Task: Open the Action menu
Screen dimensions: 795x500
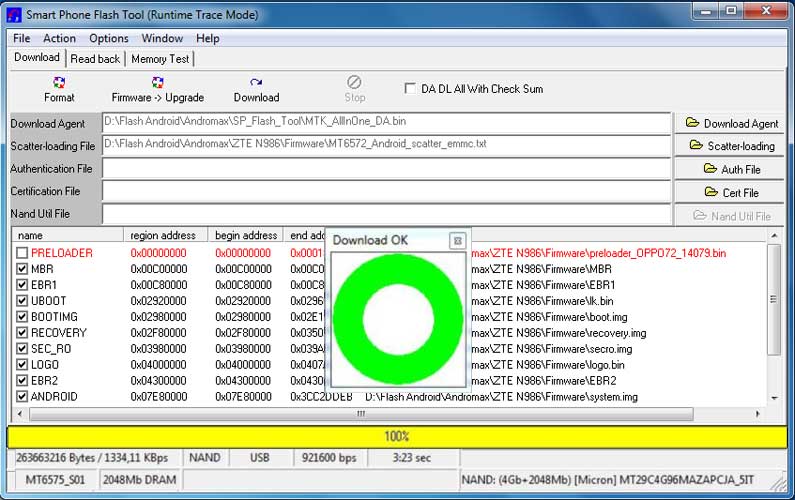Action: click(x=59, y=39)
